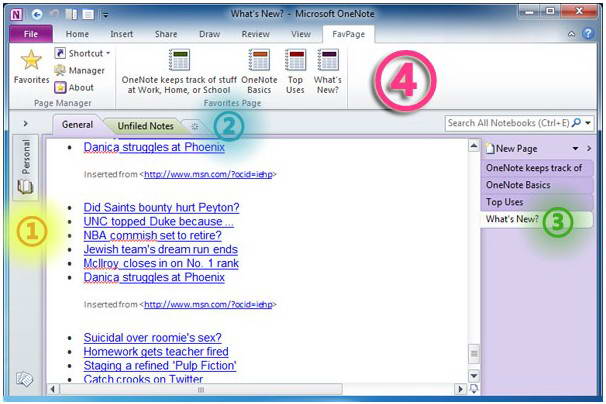Open the first 'Danica struggles at Phoenix' link

154,147
